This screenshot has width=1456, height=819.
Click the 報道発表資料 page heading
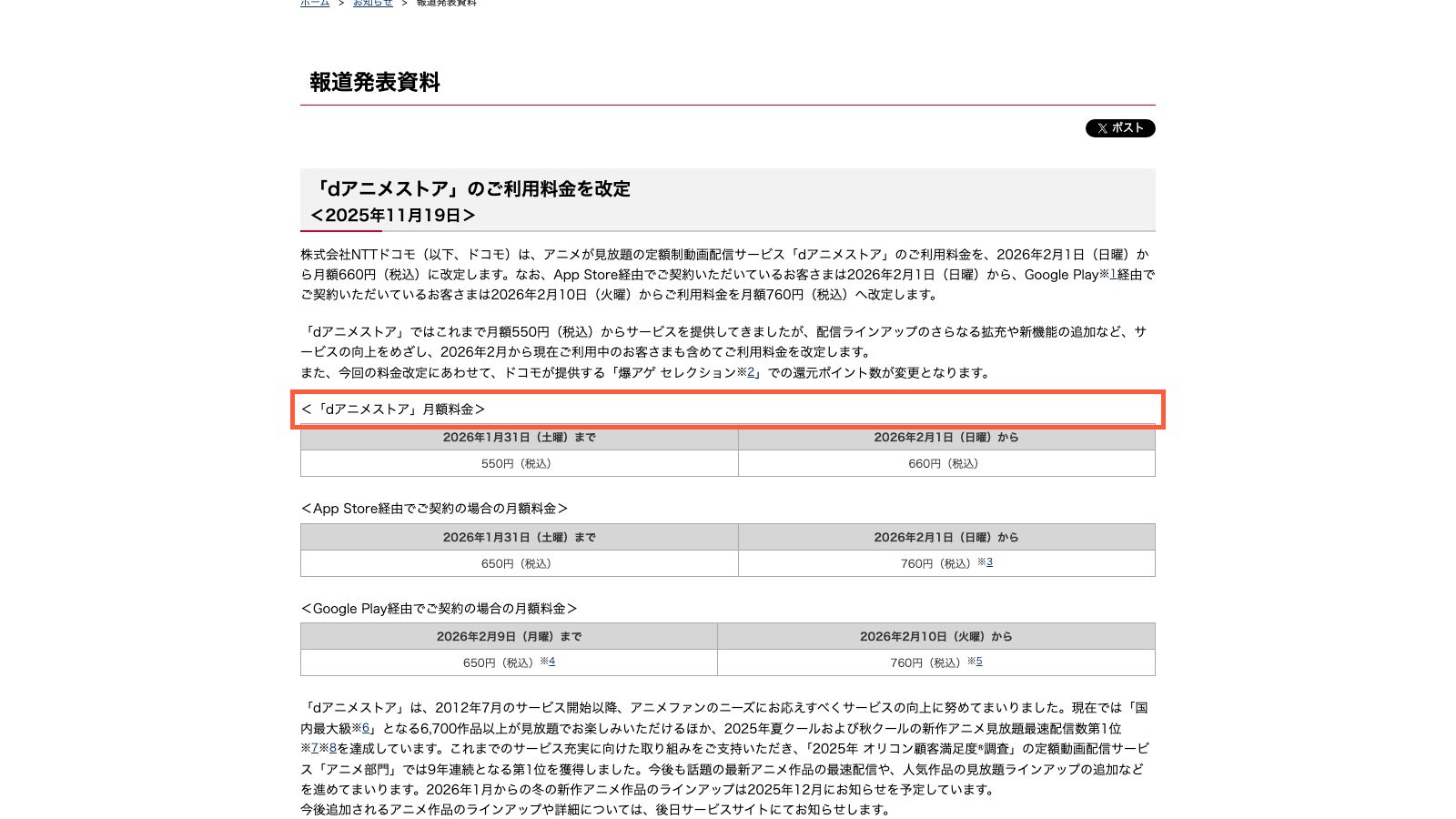click(375, 82)
